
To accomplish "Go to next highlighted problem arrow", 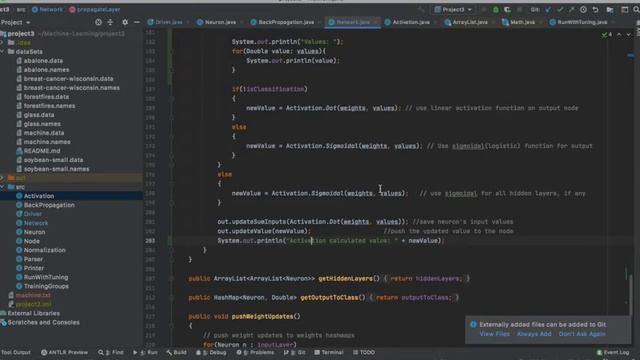I will 629,35.
